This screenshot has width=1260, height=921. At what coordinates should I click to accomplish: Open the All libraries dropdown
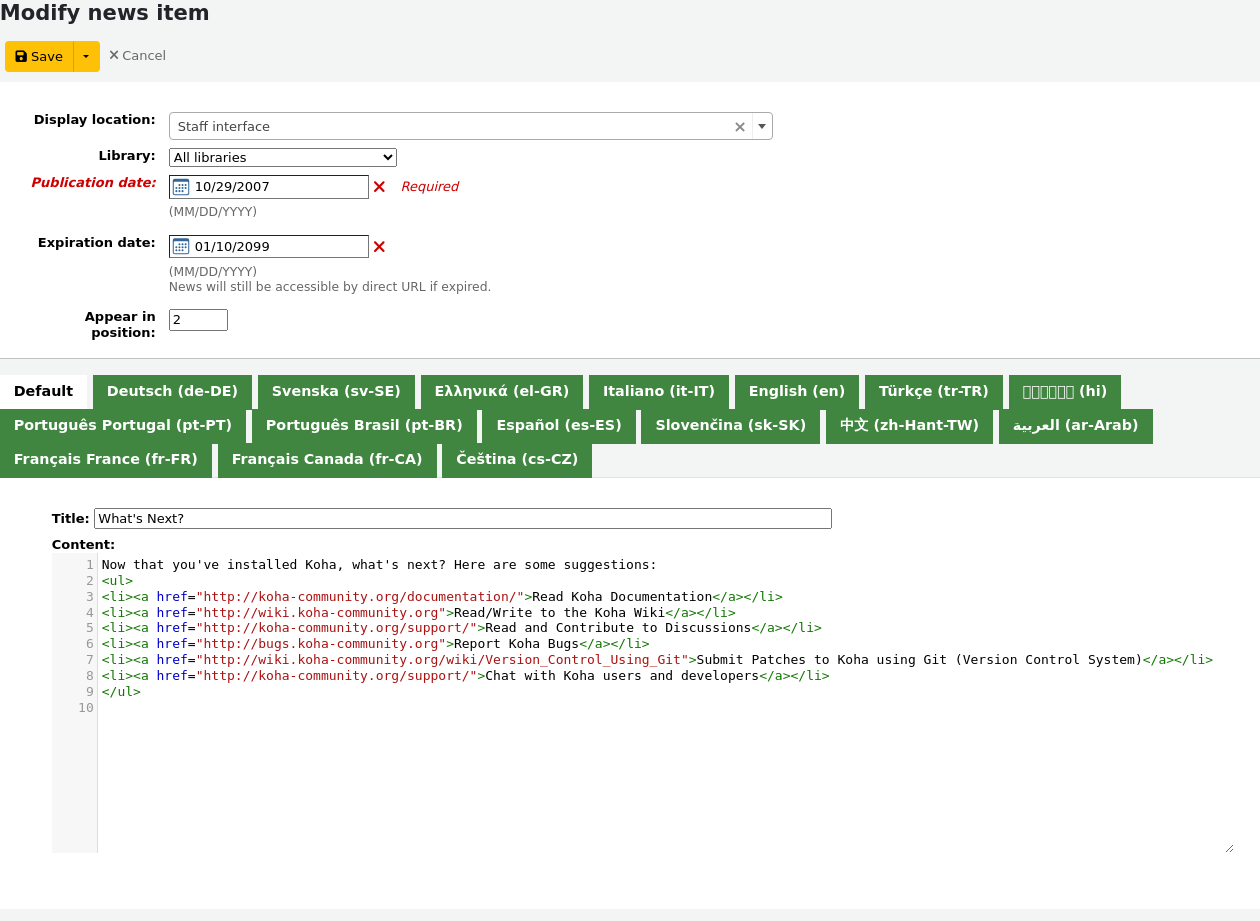click(282, 157)
